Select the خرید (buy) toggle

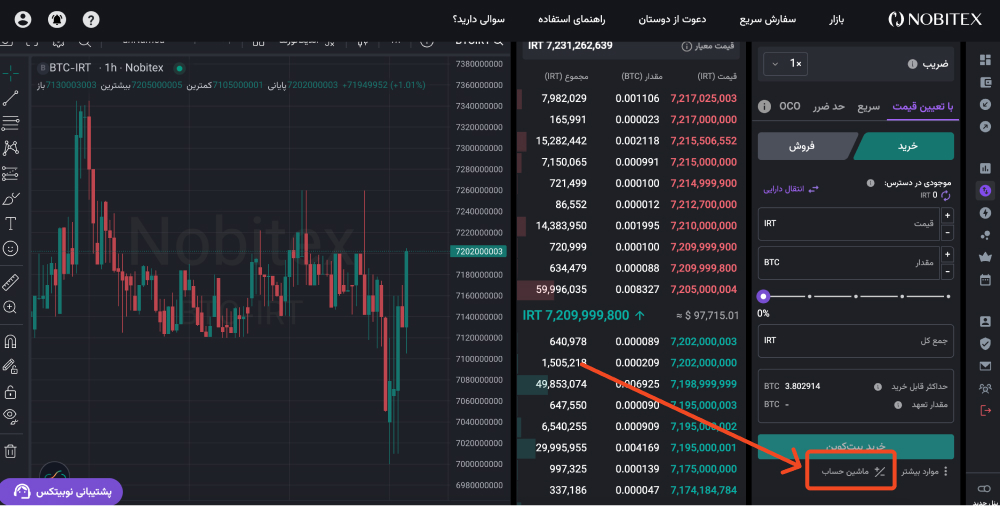click(x=906, y=146)
